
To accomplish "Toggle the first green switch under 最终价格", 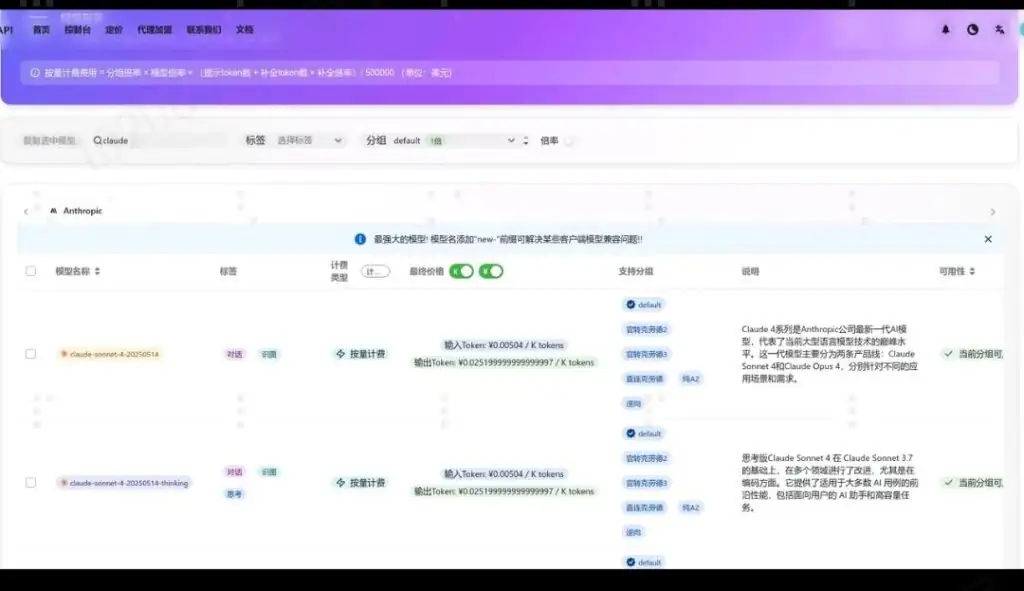I will coord(459,270).
